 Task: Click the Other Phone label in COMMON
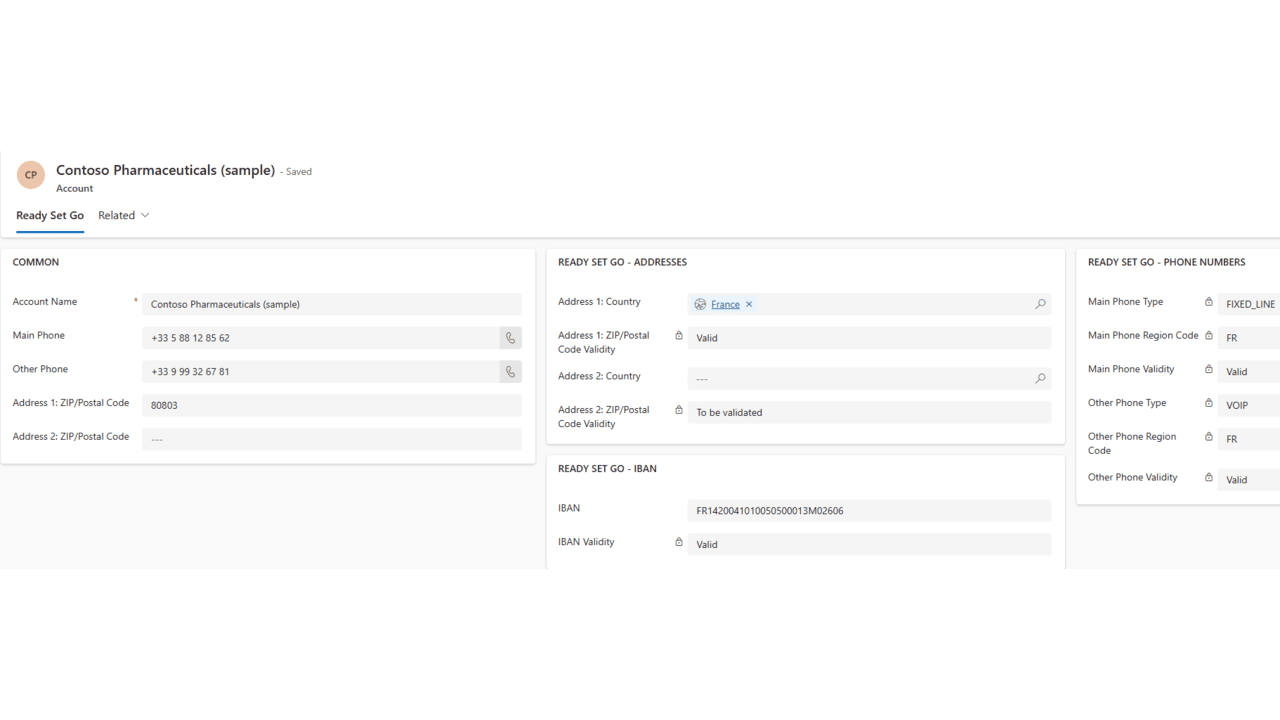pyautogui.click(x=41, y=369)
